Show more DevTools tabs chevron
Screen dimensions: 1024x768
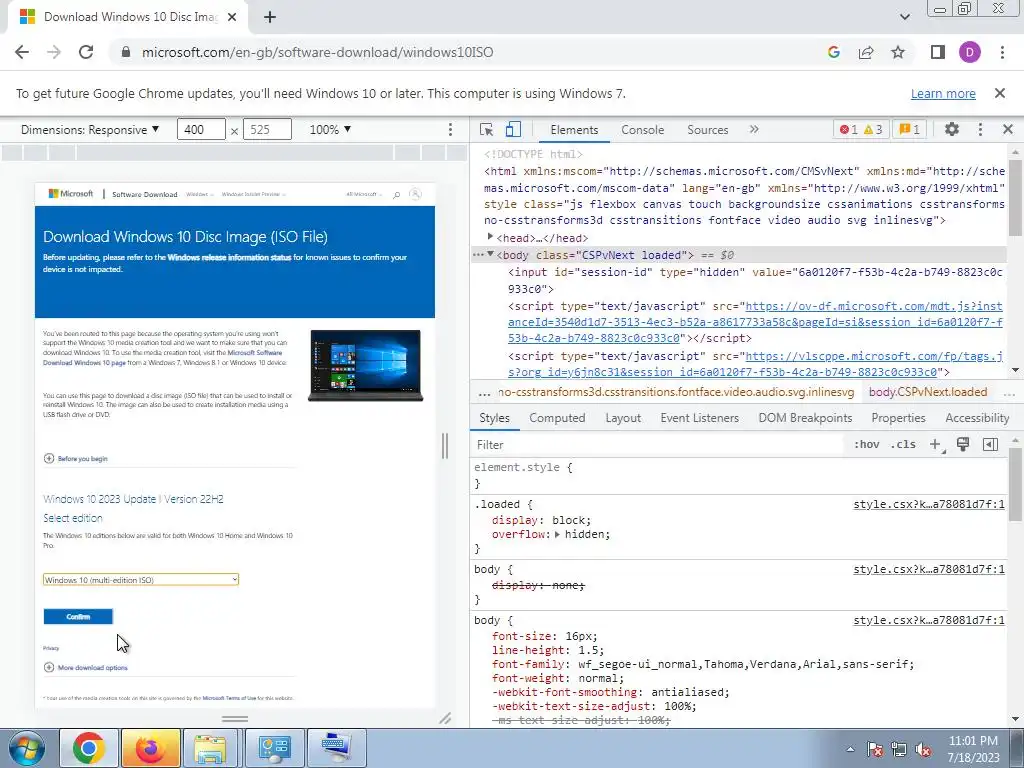[754, 129]
